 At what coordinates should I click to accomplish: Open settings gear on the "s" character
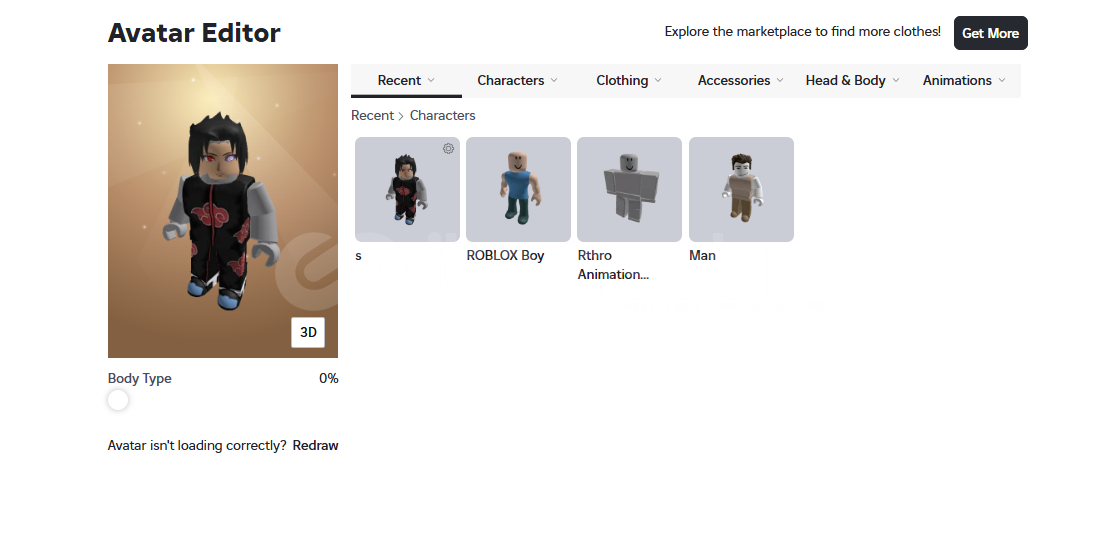point(448,149)
